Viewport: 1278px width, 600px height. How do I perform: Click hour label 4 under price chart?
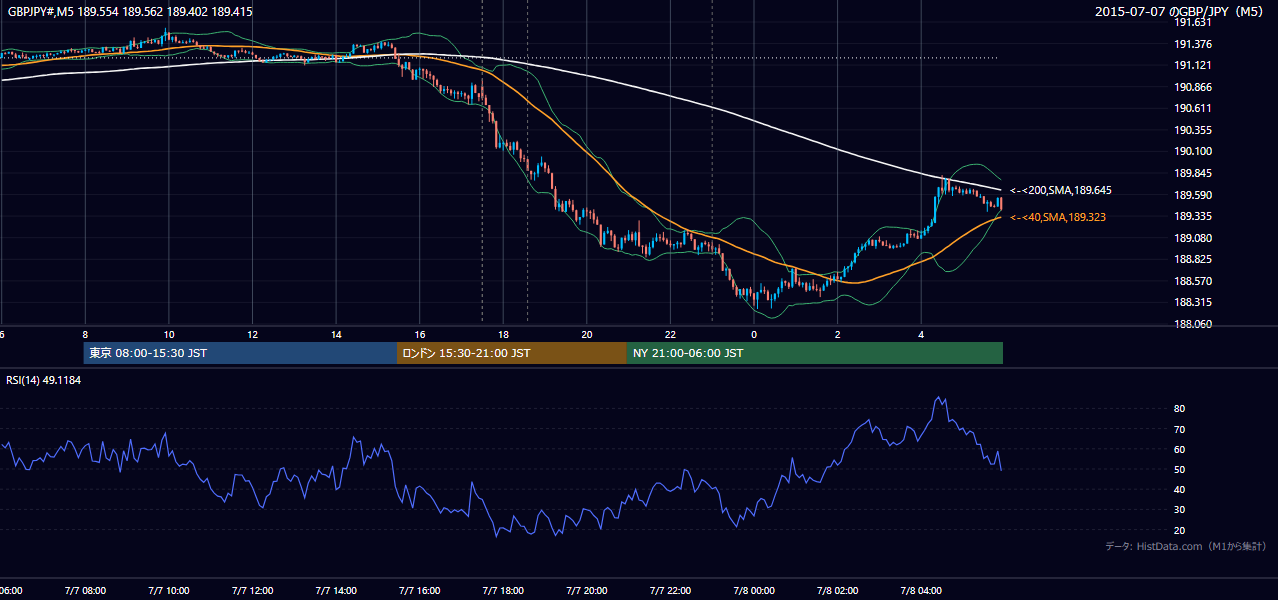pos(921,334)
